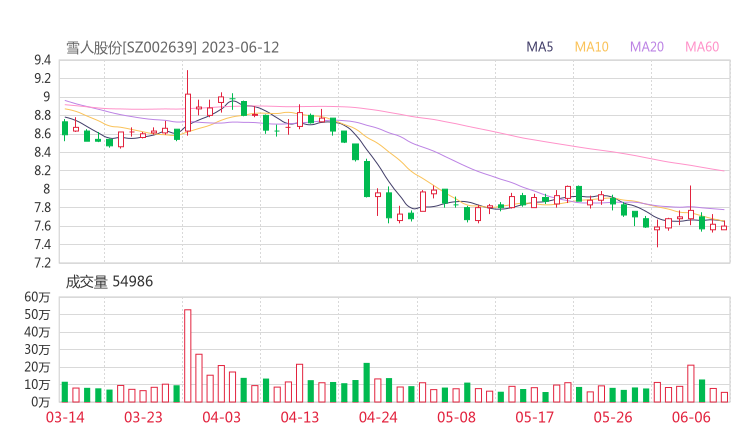Click the 30万 volume axis label
The width and height of the screenshot is (740, 440).
pos(37,349)
